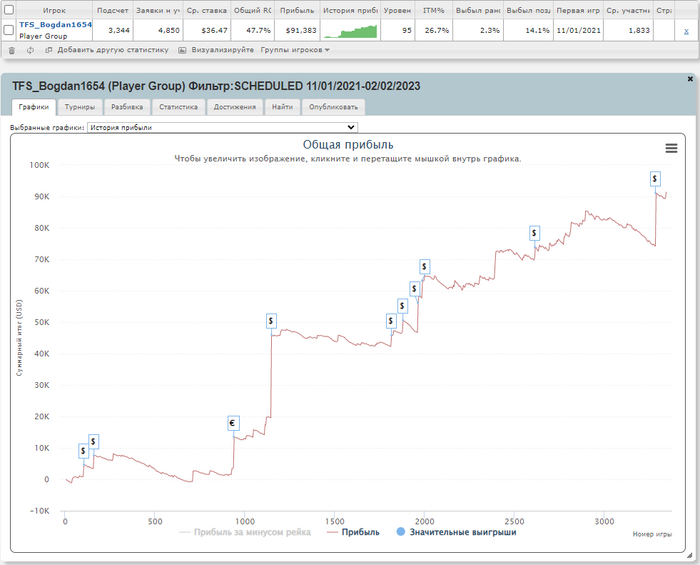Open the История прибыли chart selector

pyautogui.click(x=222, y=128)
